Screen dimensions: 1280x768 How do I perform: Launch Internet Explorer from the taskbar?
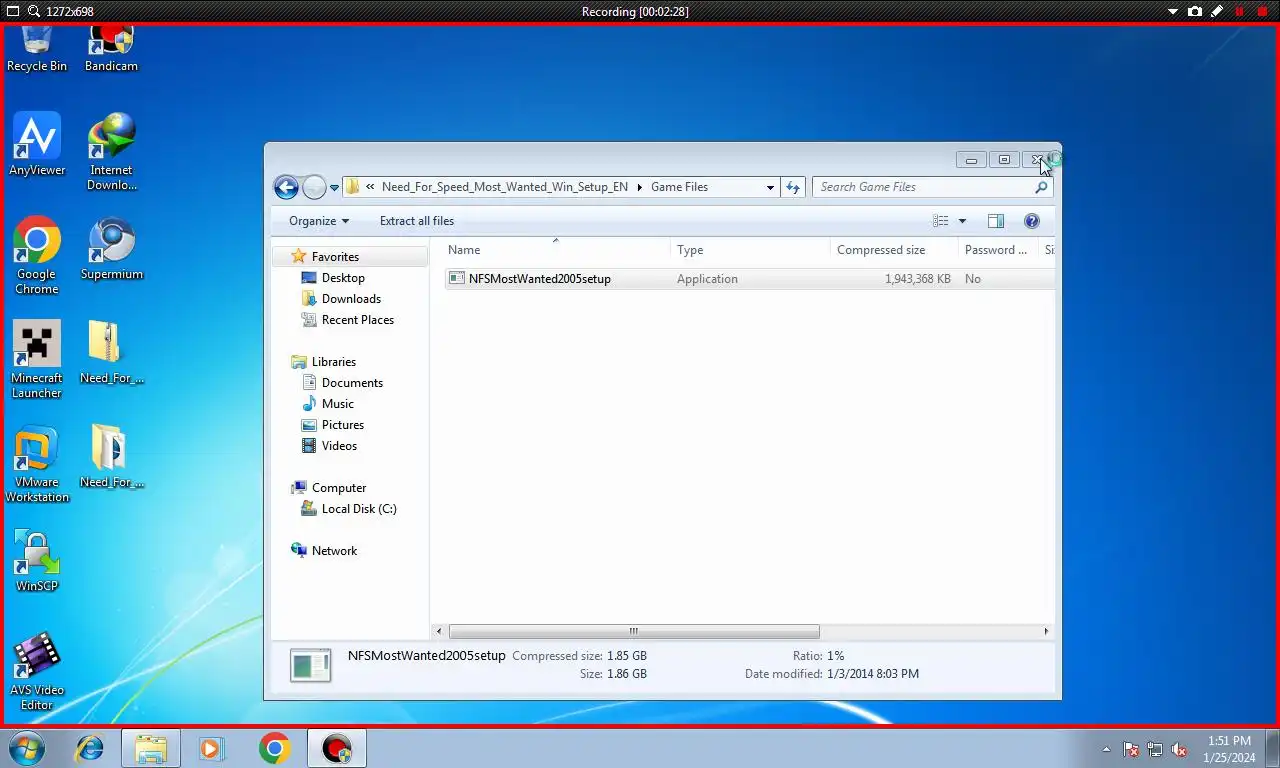coord(90,748)
